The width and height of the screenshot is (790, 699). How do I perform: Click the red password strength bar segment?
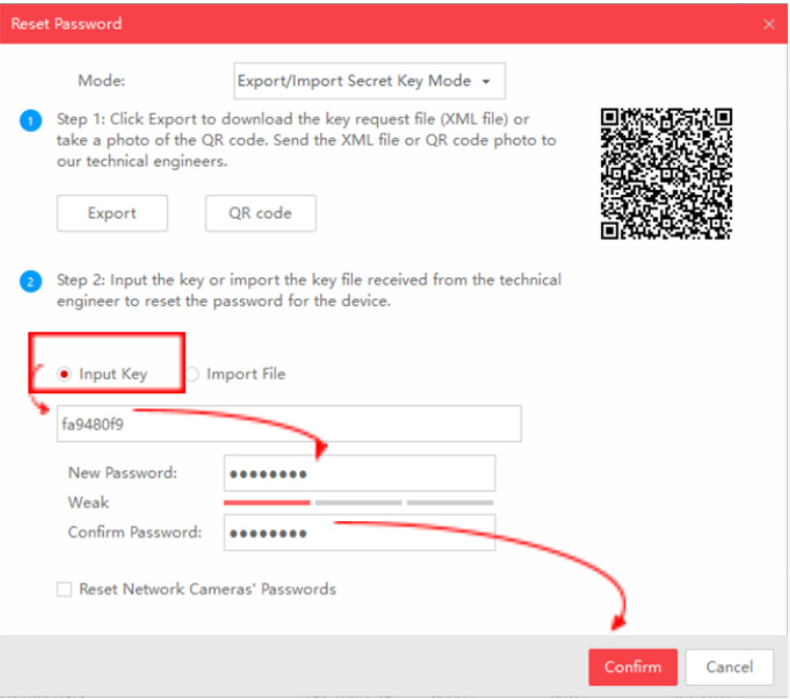tap(267, 502)
